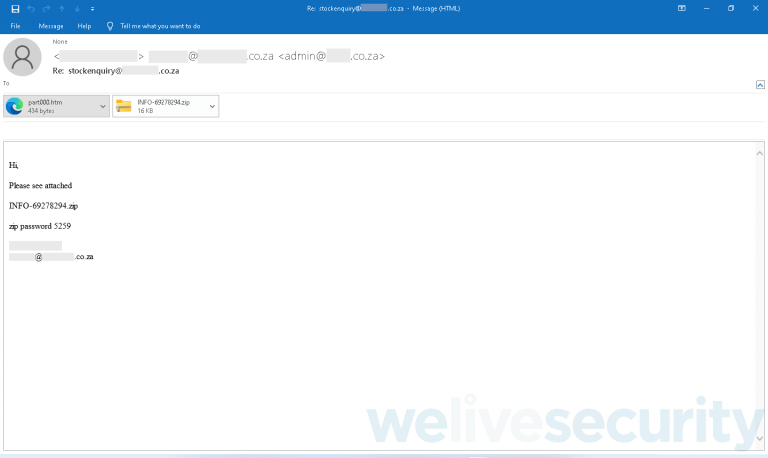Click the Save icon in quick access toolbar

point(15,8)
